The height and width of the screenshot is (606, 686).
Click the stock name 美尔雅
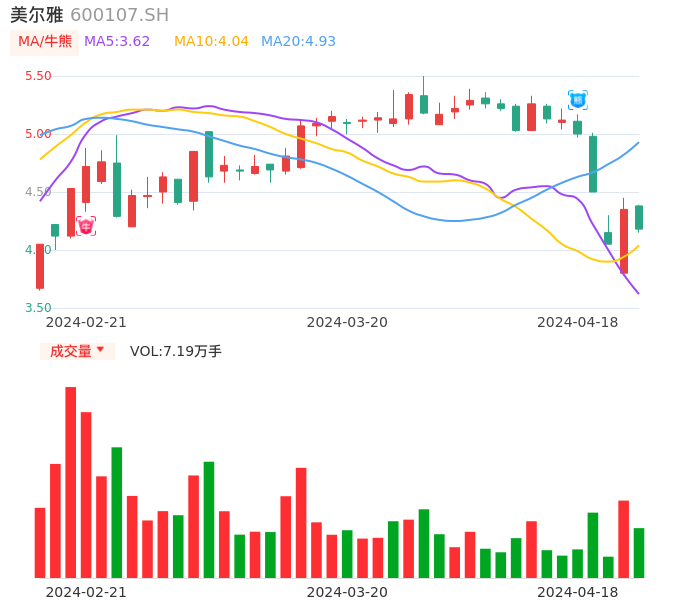click(36, 15)
